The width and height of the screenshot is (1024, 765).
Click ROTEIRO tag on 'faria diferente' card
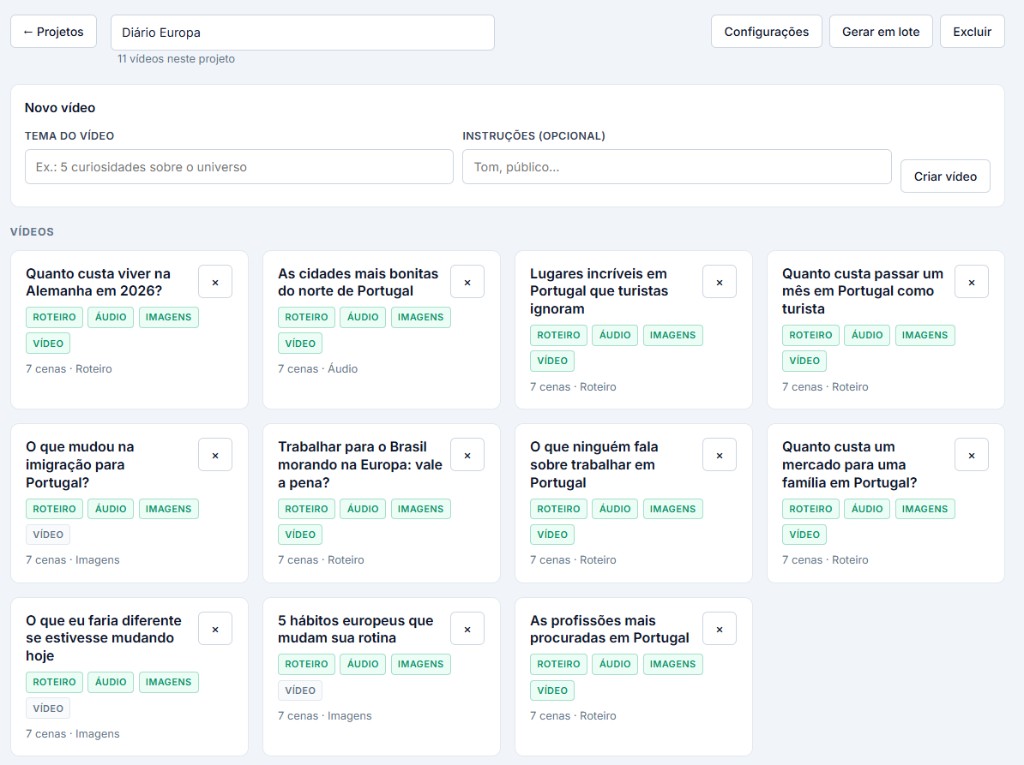click(x=54, y=681)
